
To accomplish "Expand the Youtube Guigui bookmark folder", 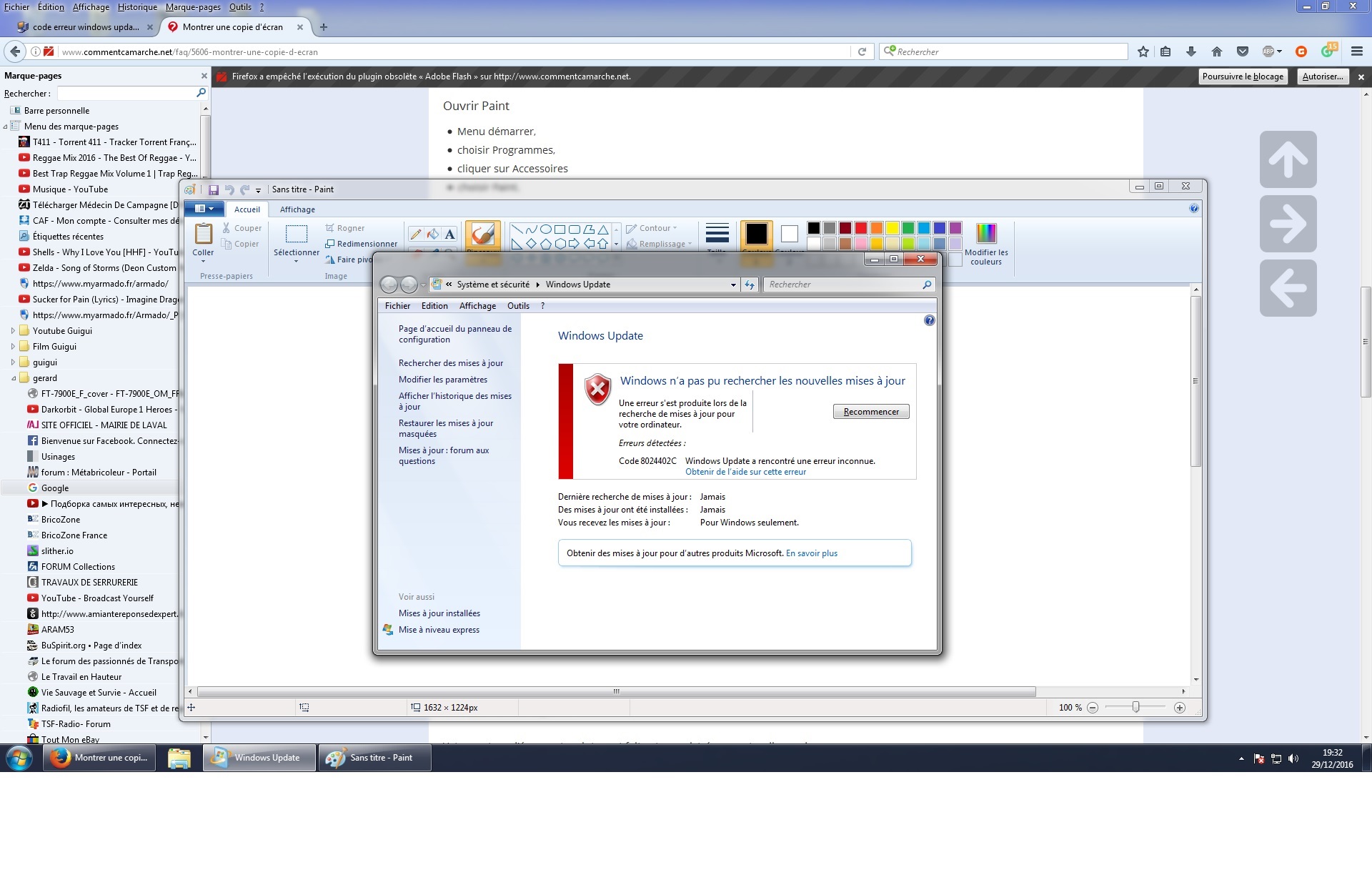I will tap(13, 331).
